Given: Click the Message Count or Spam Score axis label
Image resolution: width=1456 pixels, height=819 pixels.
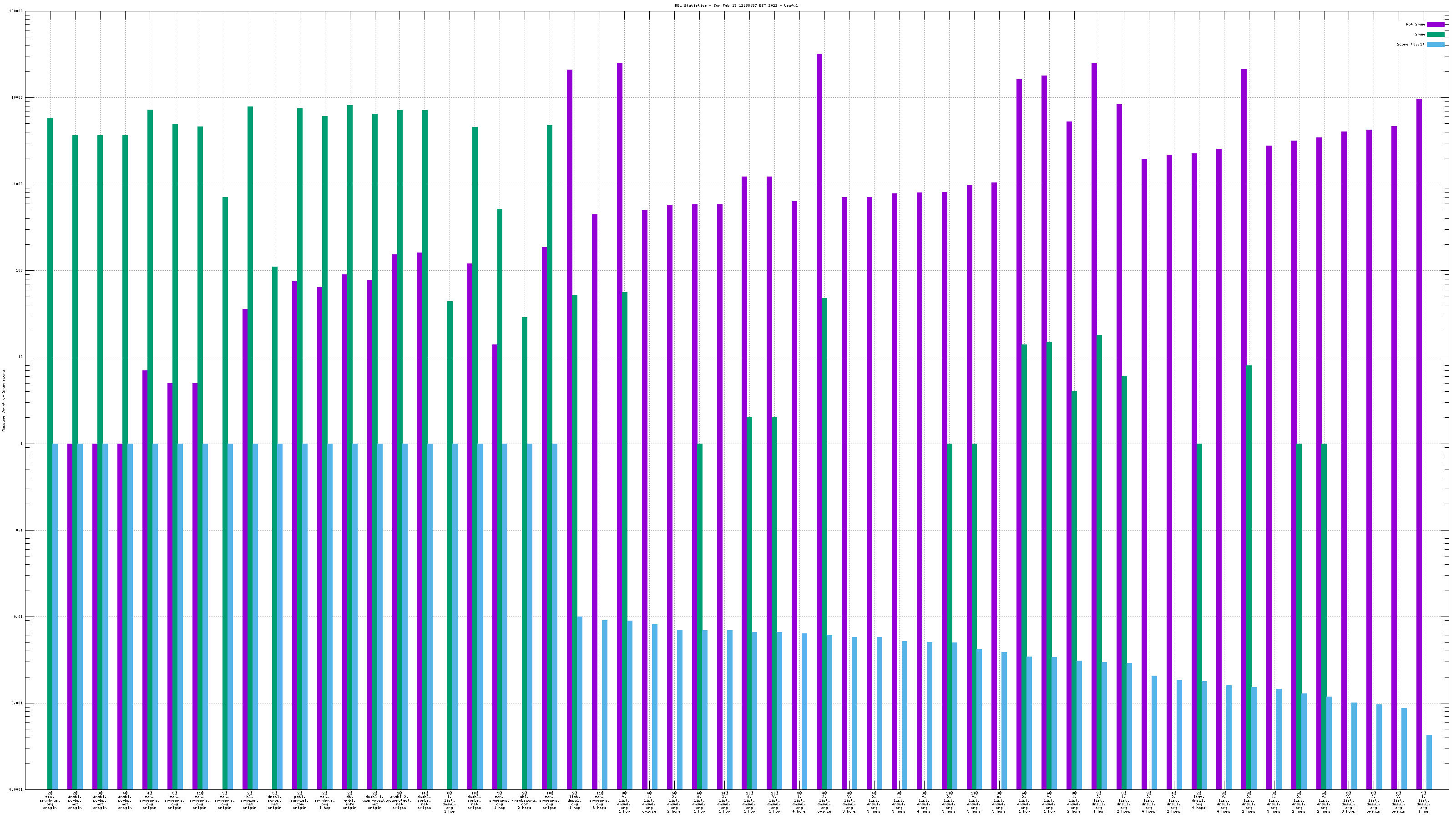Looking at the screenshot, I should click(x=3, y=401).
